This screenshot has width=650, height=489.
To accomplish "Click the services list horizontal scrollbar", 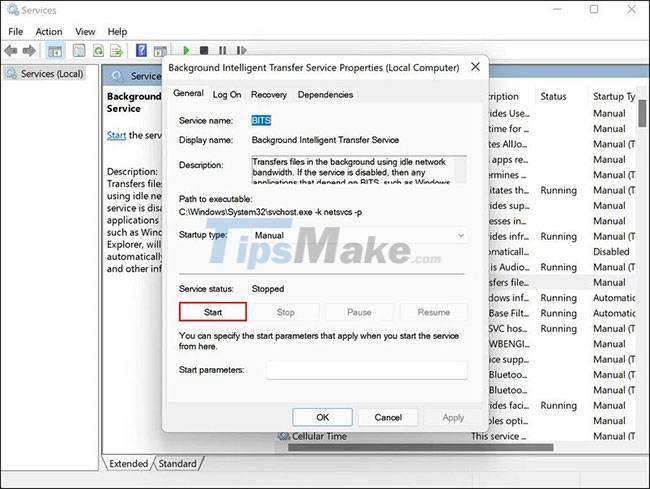I will pyautogui.click(x=420, y=447).
